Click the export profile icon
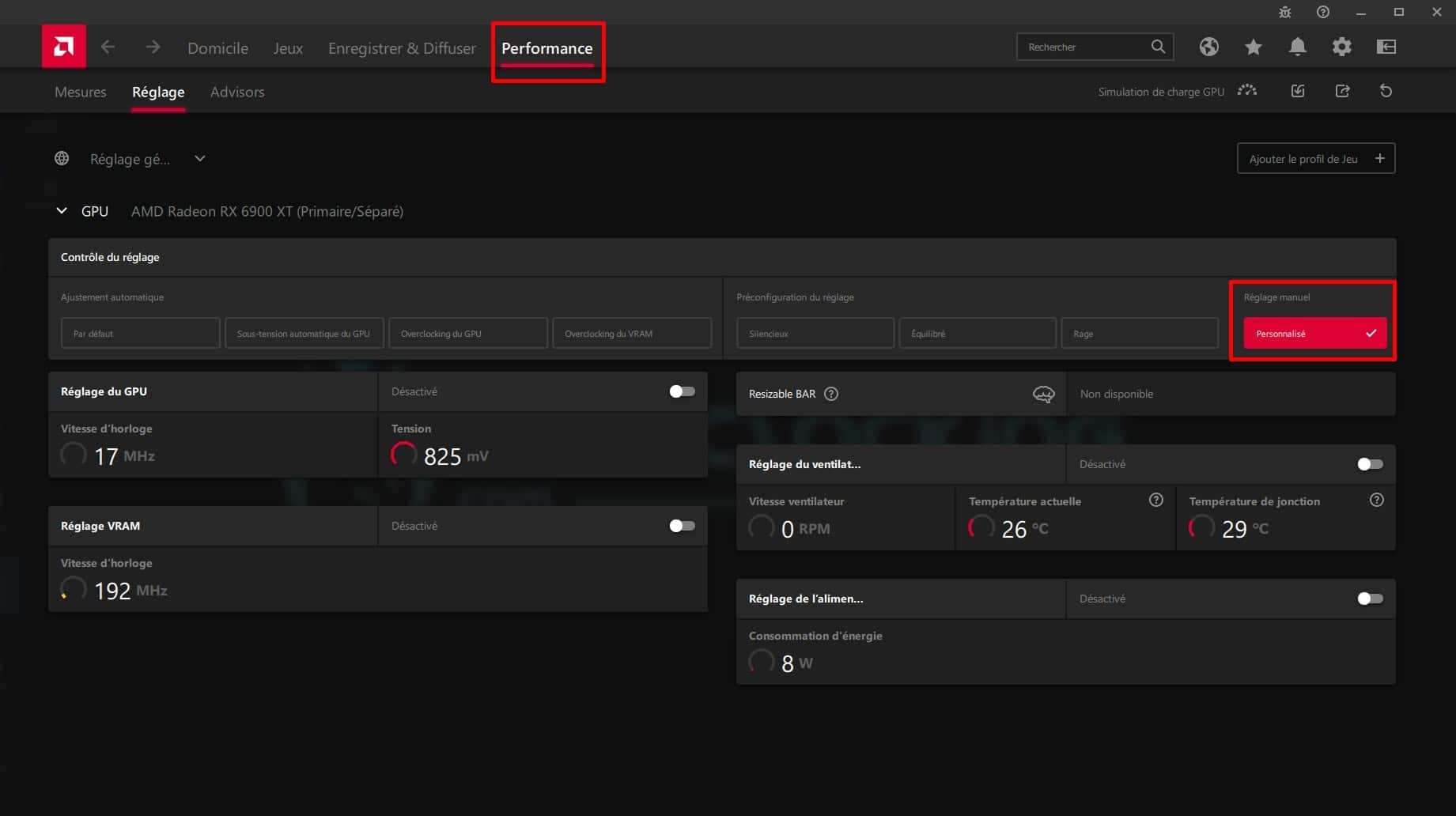The height and width of the screenshot is (816, 1456). [1342, 91]
